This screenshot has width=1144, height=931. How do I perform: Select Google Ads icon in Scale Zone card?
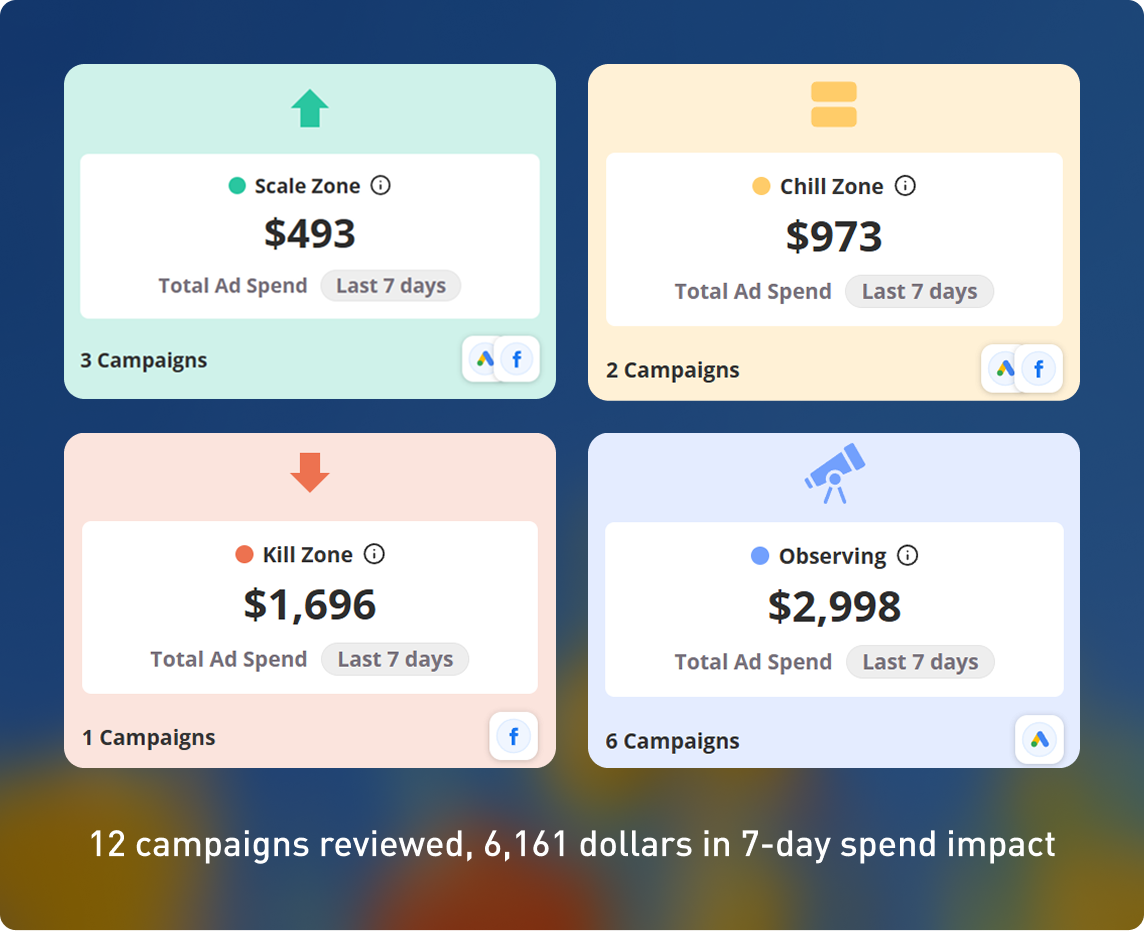(482, 359)
